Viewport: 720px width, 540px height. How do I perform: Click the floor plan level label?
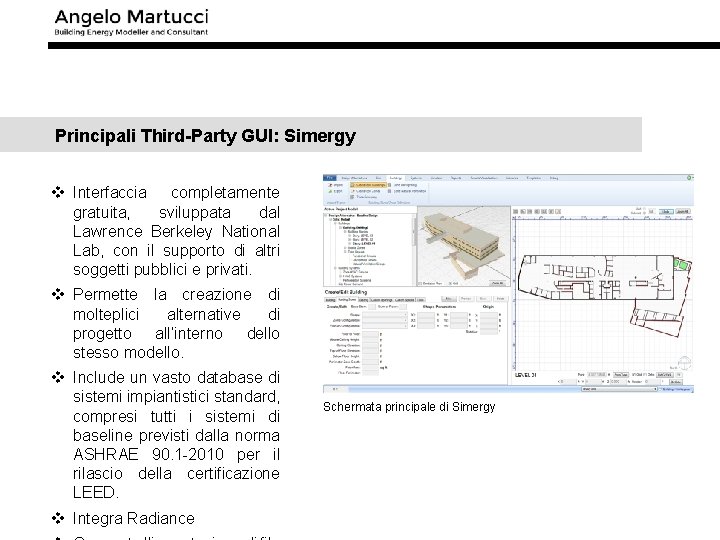[525, 375]
